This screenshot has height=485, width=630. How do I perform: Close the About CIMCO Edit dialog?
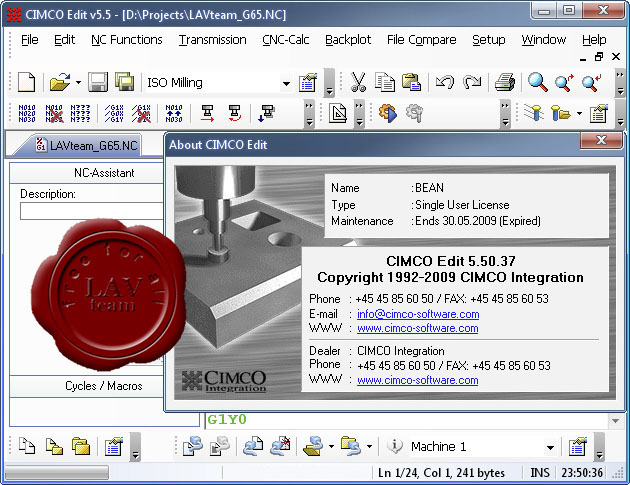601,140
